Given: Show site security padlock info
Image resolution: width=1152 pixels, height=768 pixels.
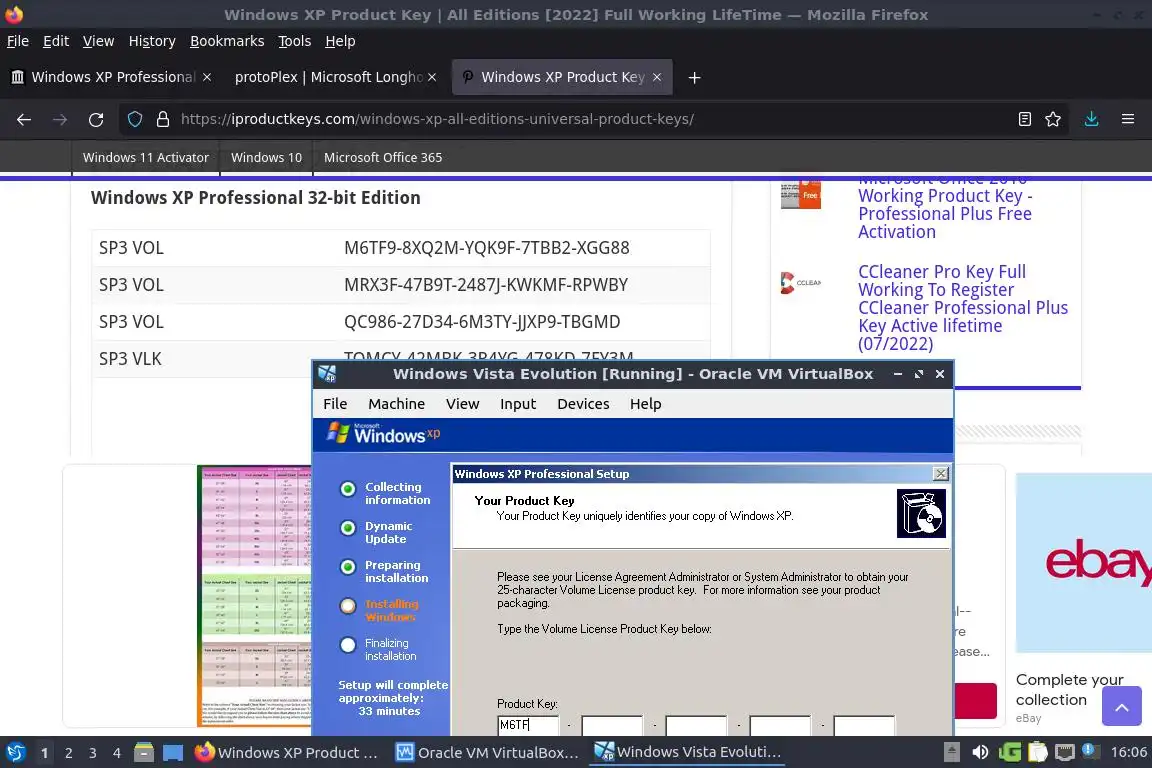Looking at the screenshot, I should 163,119.
